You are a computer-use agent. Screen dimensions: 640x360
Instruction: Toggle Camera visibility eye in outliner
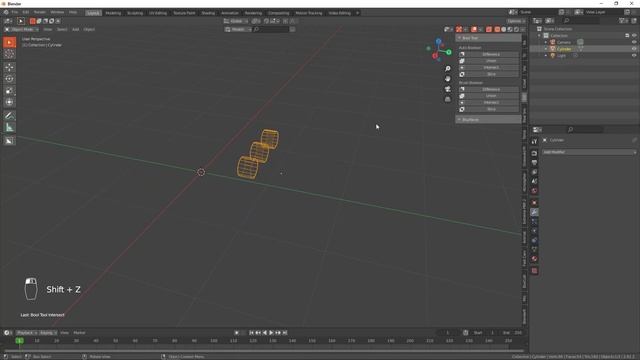coord(634,42)
